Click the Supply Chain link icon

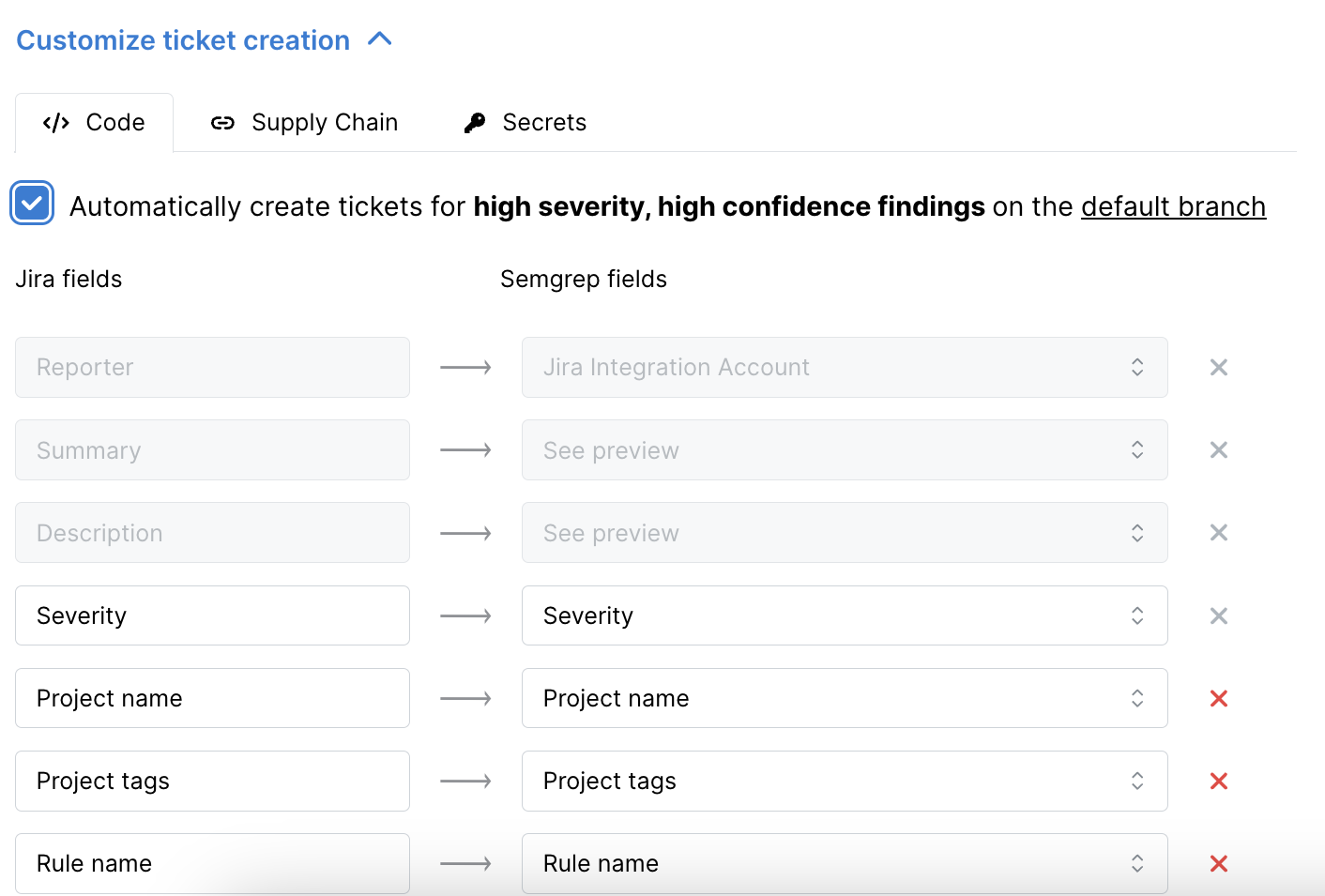[x=222, y=122]
